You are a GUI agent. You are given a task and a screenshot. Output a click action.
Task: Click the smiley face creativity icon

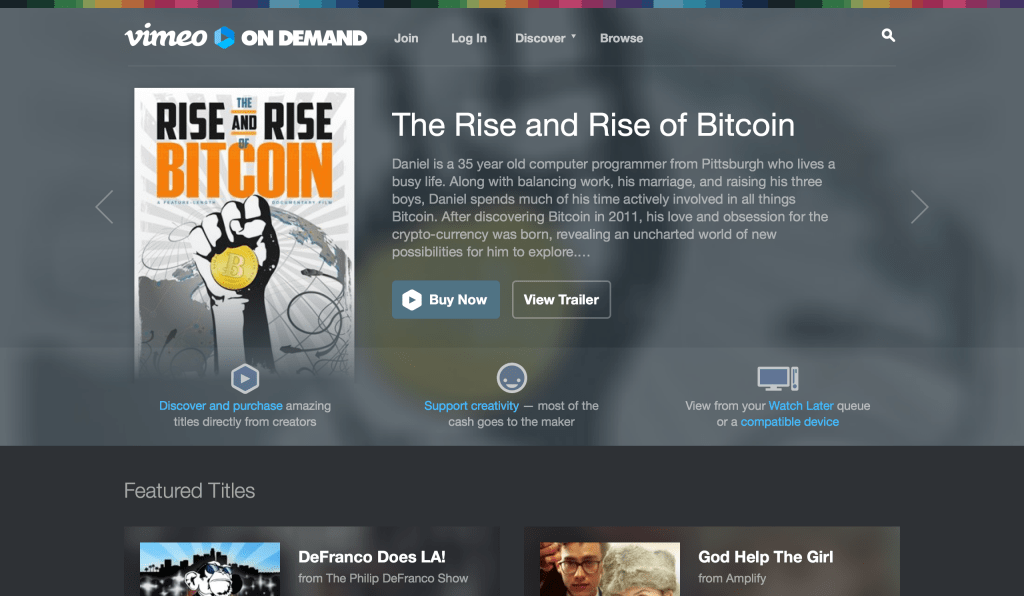(511, 378)
